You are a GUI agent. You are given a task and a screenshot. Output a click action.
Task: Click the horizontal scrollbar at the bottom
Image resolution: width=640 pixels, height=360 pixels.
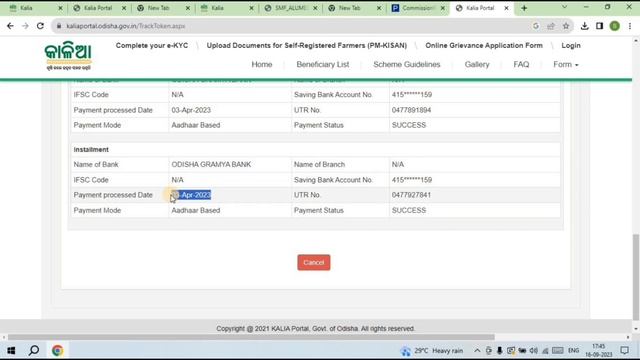tap(251, 337)
